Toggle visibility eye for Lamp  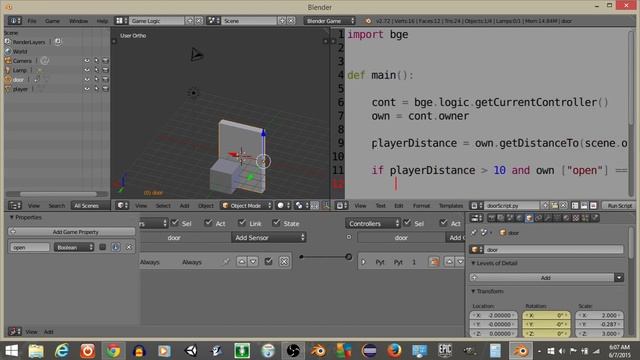click(87, 70)
